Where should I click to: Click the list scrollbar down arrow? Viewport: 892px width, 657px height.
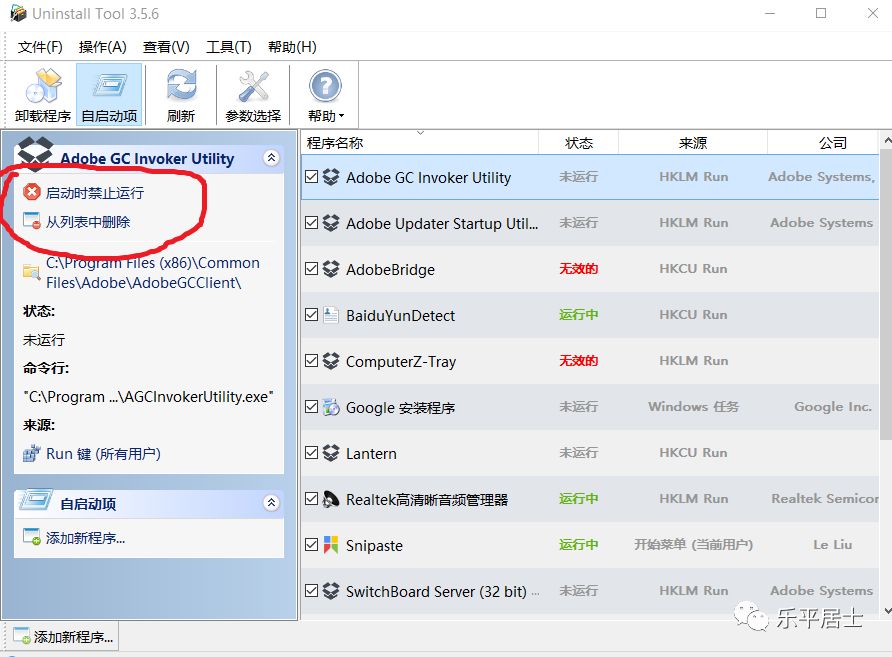pos(886,611)
